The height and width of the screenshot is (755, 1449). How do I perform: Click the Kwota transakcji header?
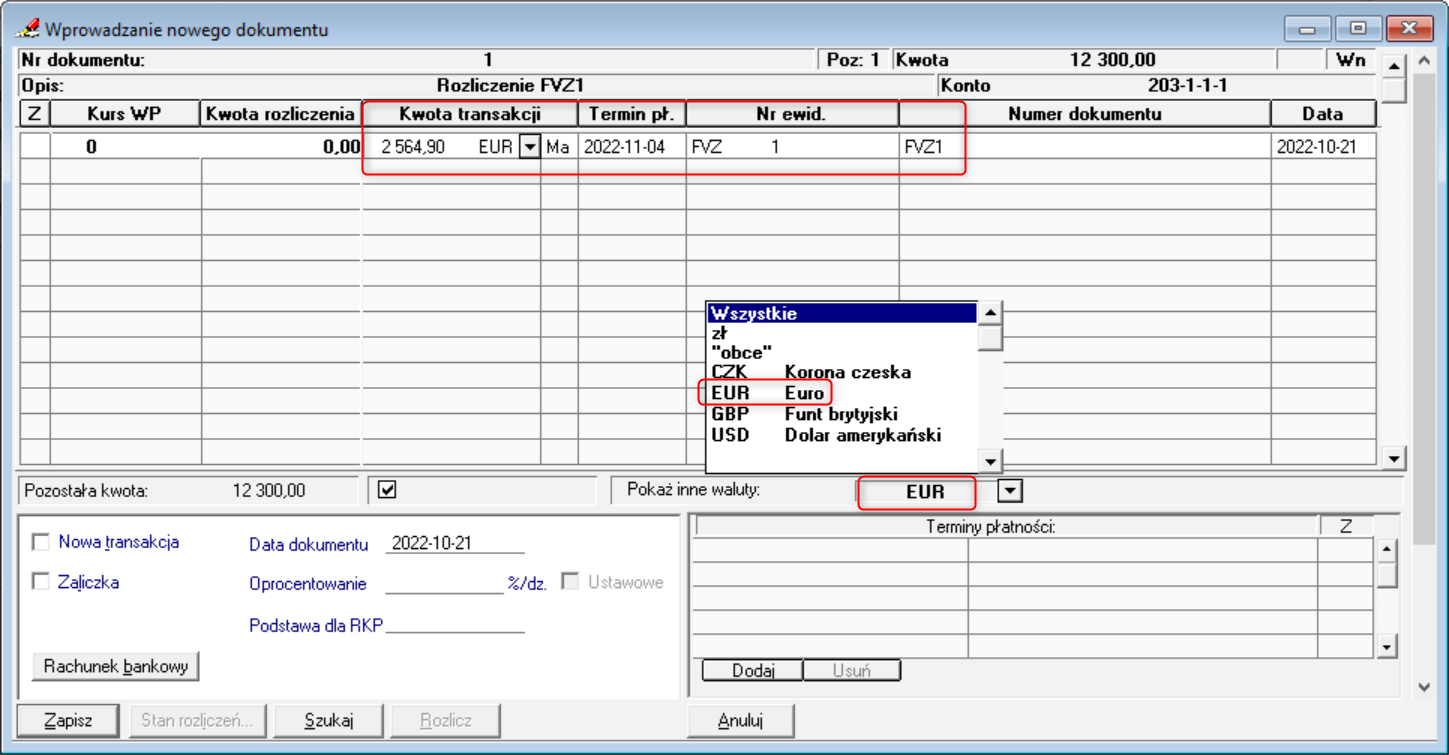tap(469, 114)
